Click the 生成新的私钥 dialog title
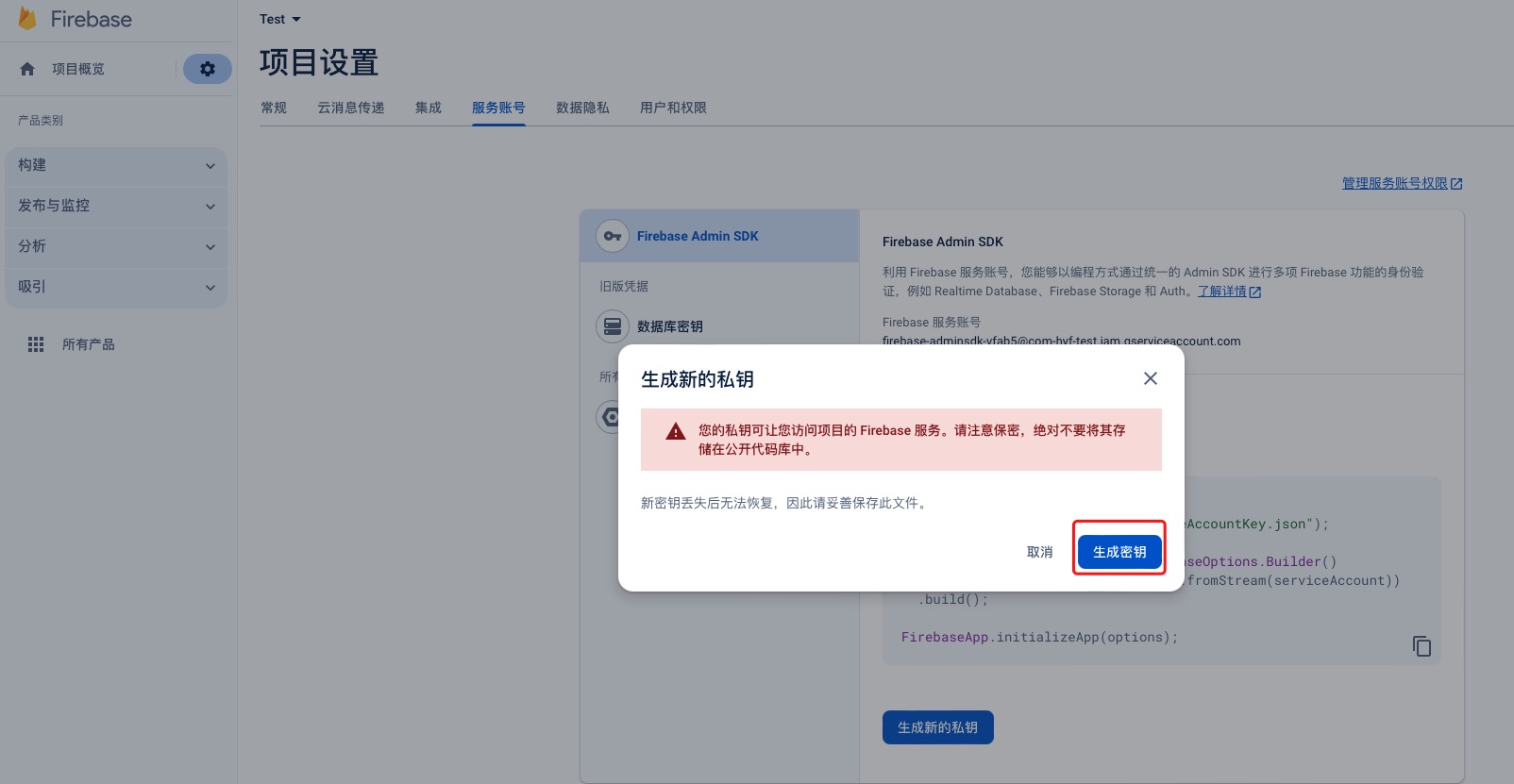The width and height of the screenshot is (1514, 784). point(698,379)
